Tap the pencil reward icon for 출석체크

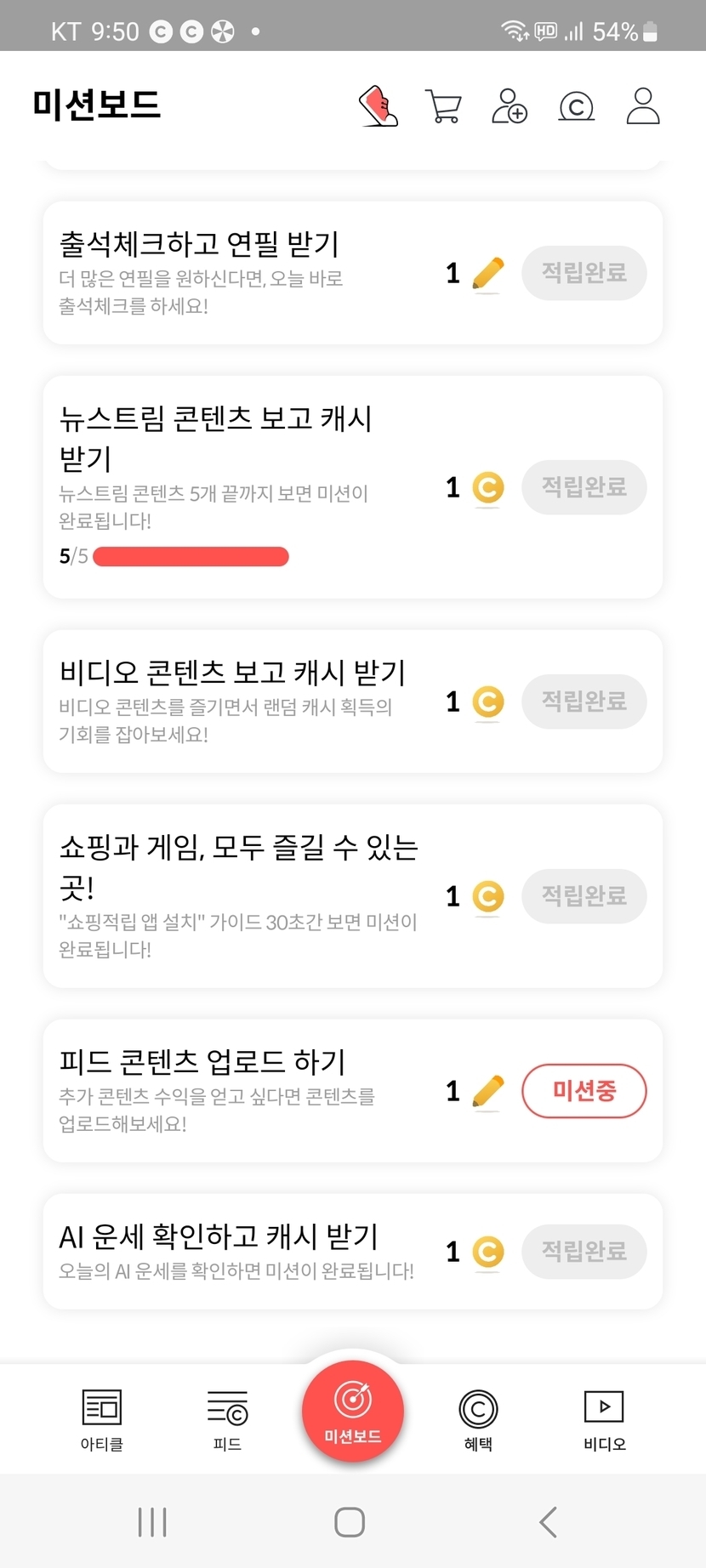coord(487,274)
